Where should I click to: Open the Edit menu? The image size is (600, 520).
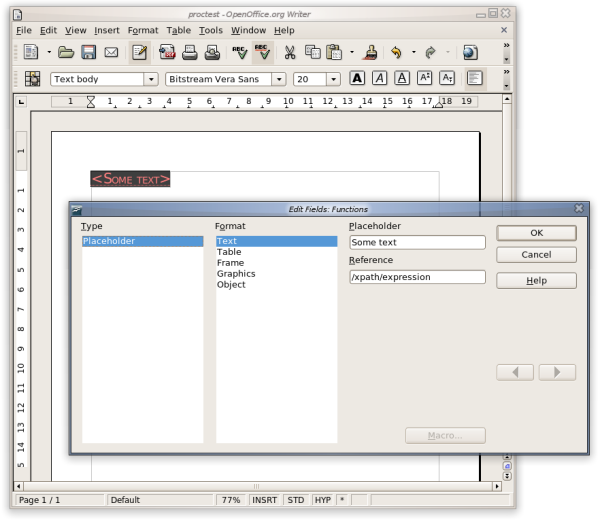click(48, 30)
